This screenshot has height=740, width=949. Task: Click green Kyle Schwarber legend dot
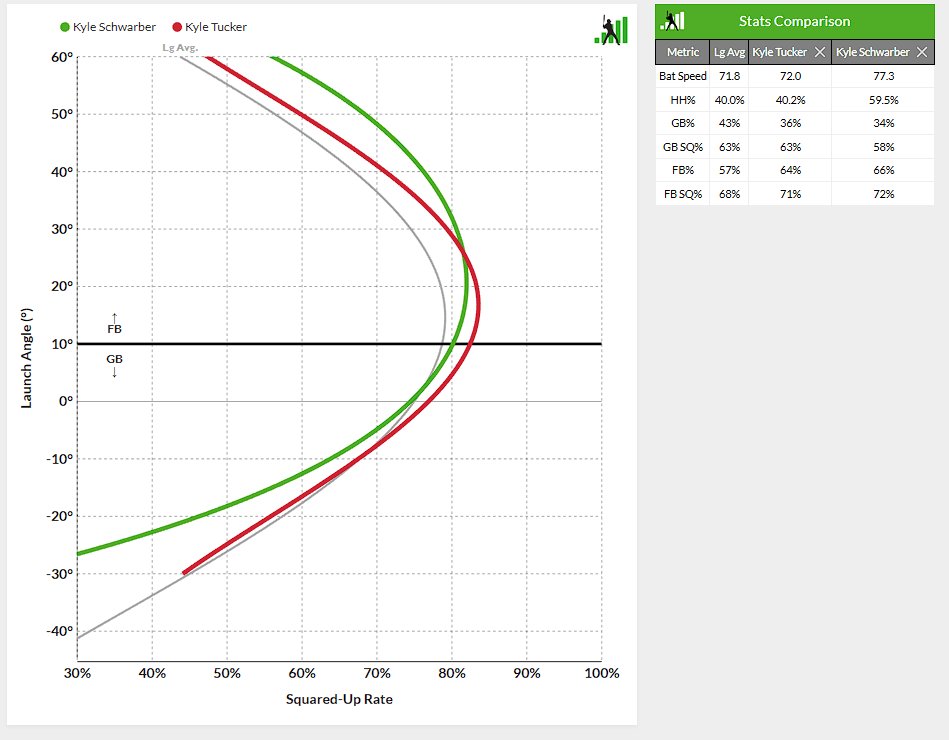pos(65,27)
